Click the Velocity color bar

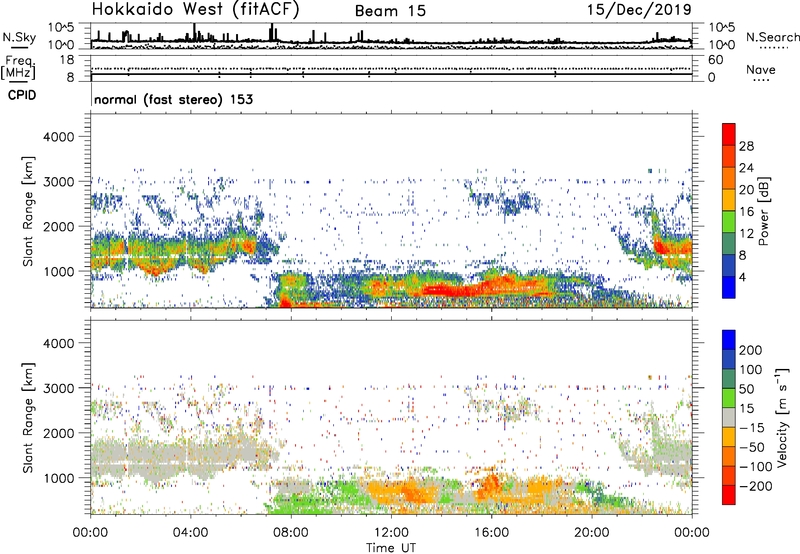point(729,417)
